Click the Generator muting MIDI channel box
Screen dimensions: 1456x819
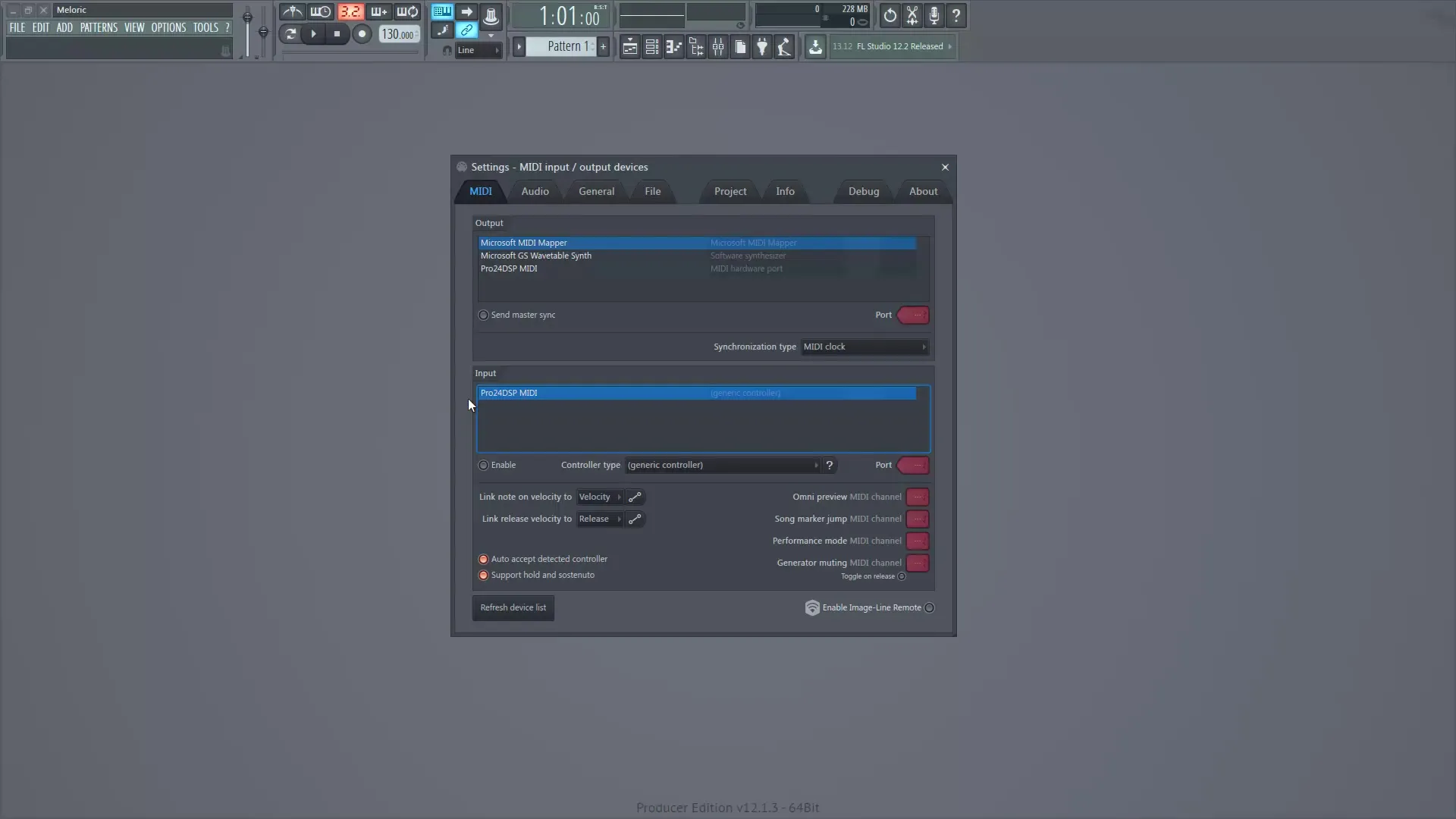[x=917, y=563]
